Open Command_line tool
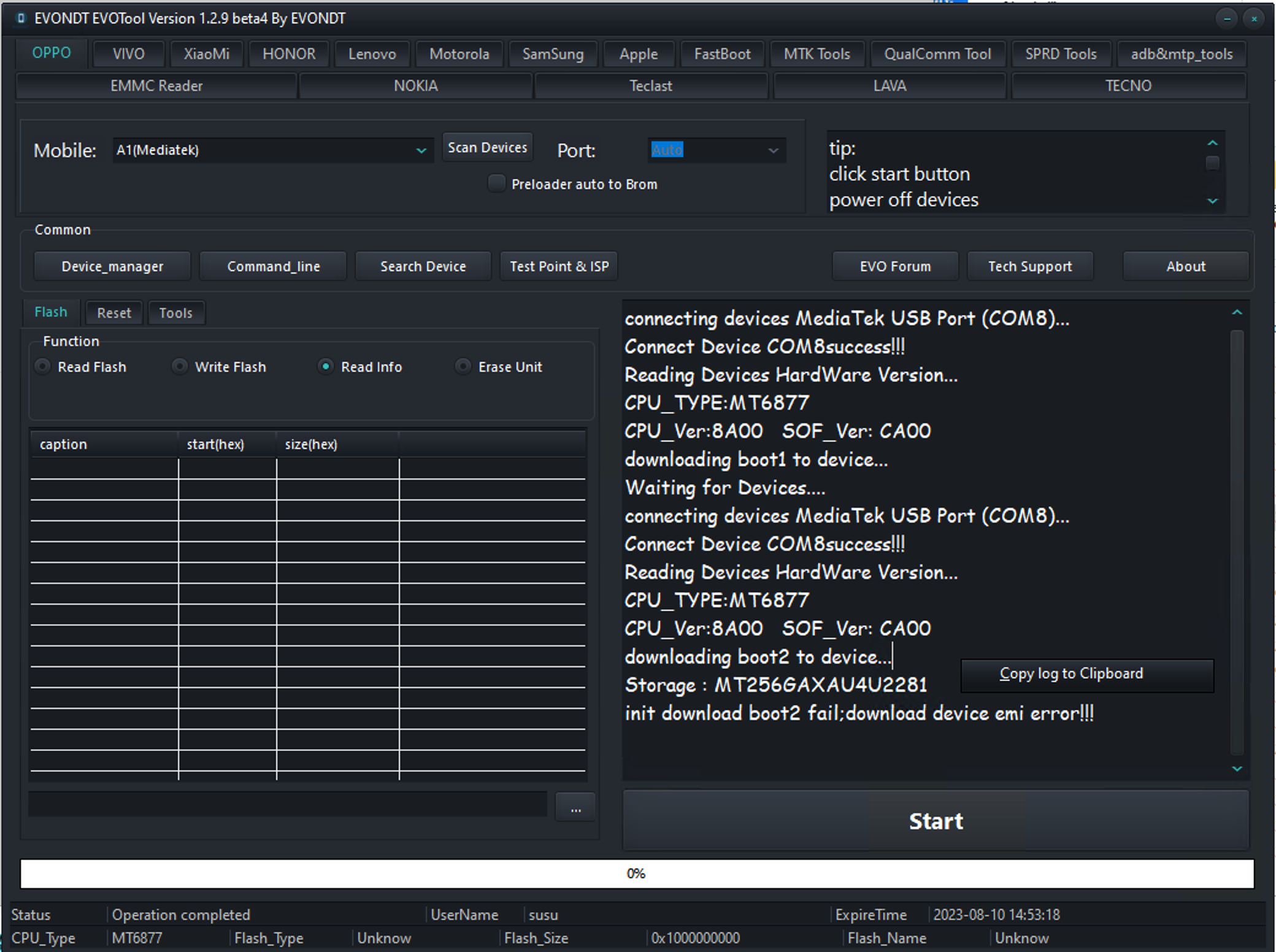Image resolution: width=1276 pixels, height=952 pixels. click(x=274, y=266)
